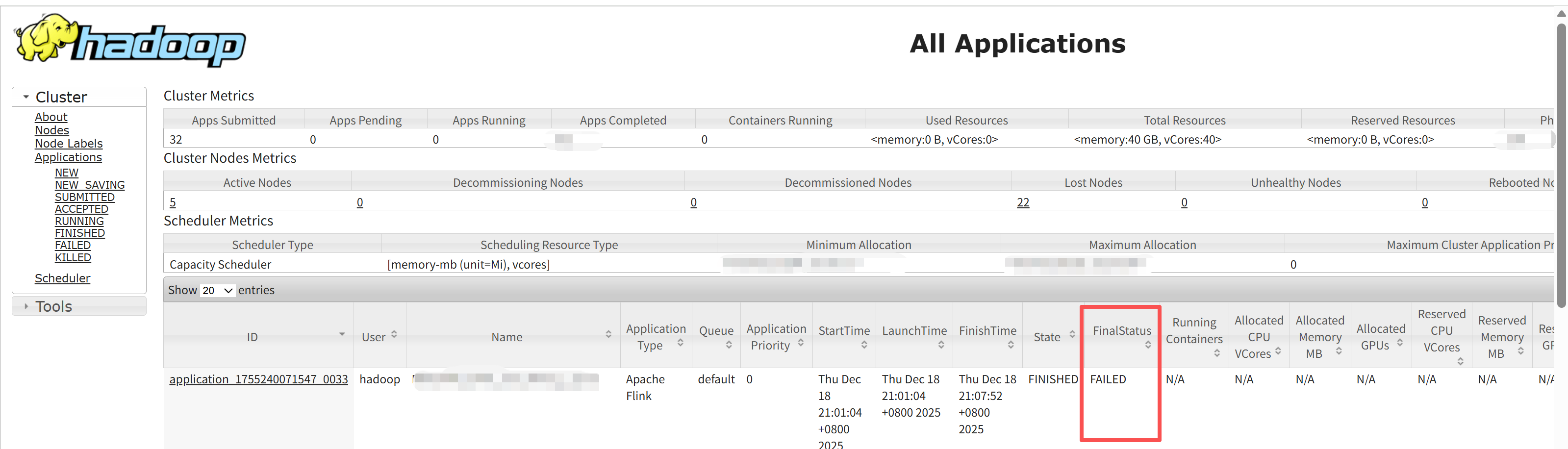This screenshot has height=449, width=1568.
Task: Open the Scheduler link
Action: tap(62, 278)
